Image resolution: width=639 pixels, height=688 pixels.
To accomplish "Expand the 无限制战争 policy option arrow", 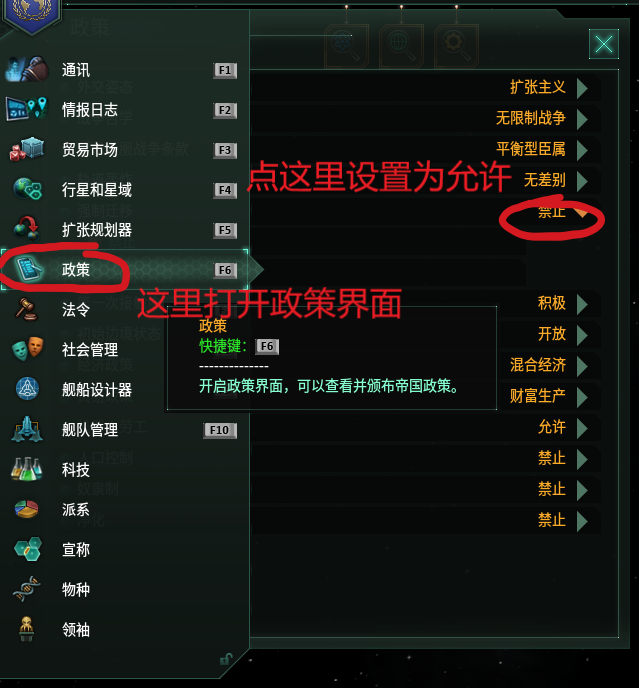I will click(x=582, y=119).
